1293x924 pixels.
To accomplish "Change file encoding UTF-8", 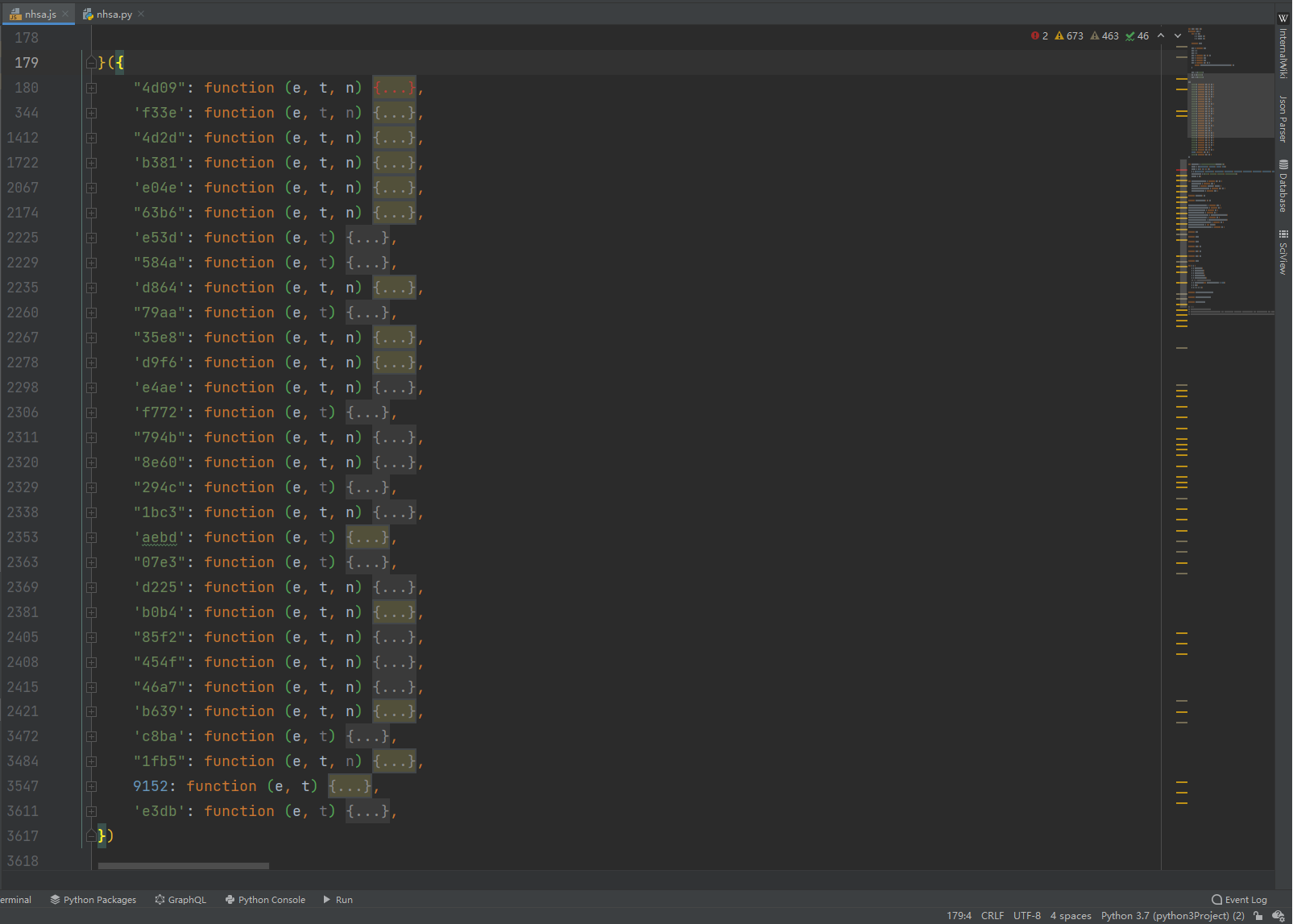I will [x=1027, y=916].
